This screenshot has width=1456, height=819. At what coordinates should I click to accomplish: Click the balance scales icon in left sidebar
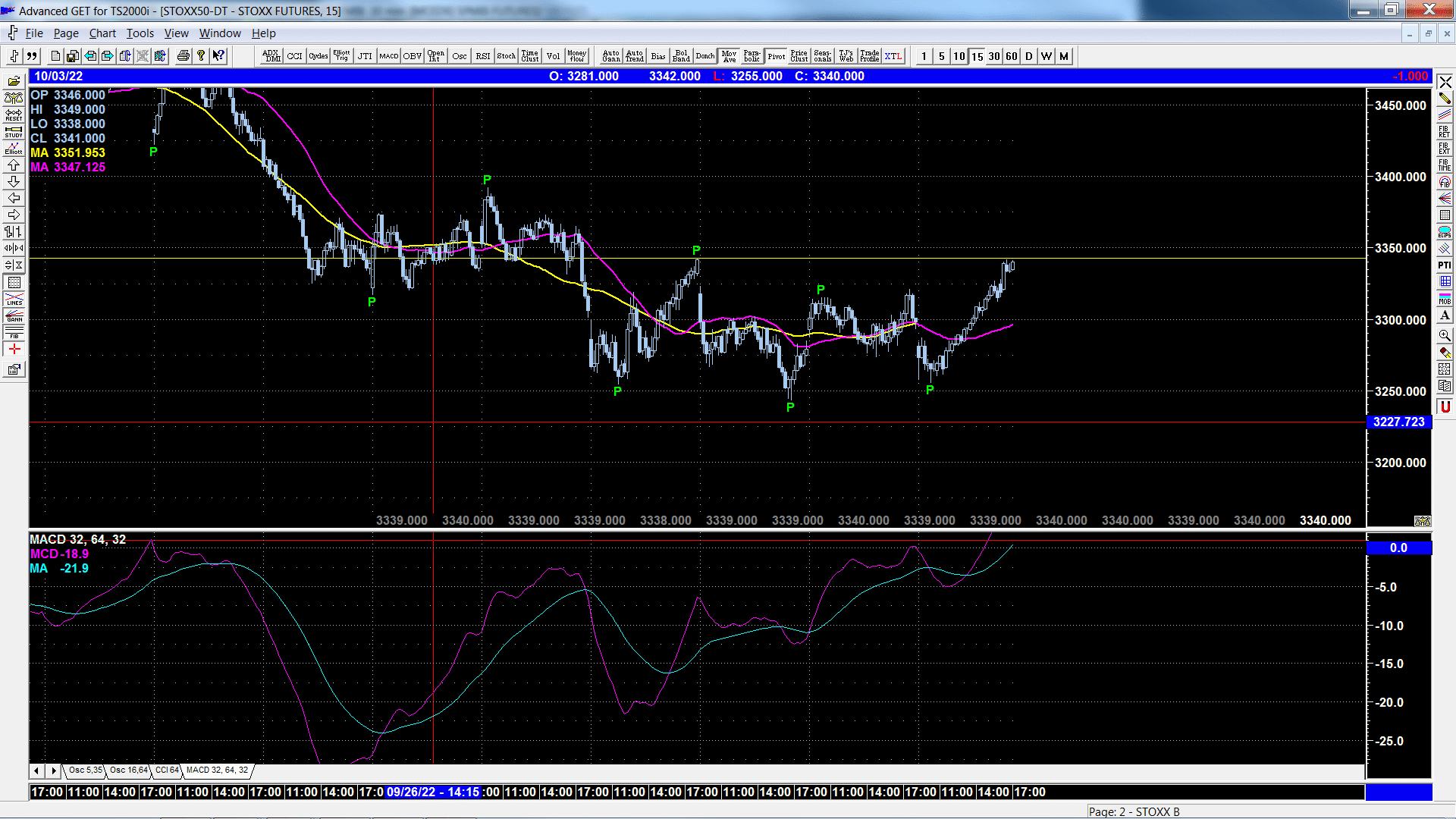(x=14, y=98)
